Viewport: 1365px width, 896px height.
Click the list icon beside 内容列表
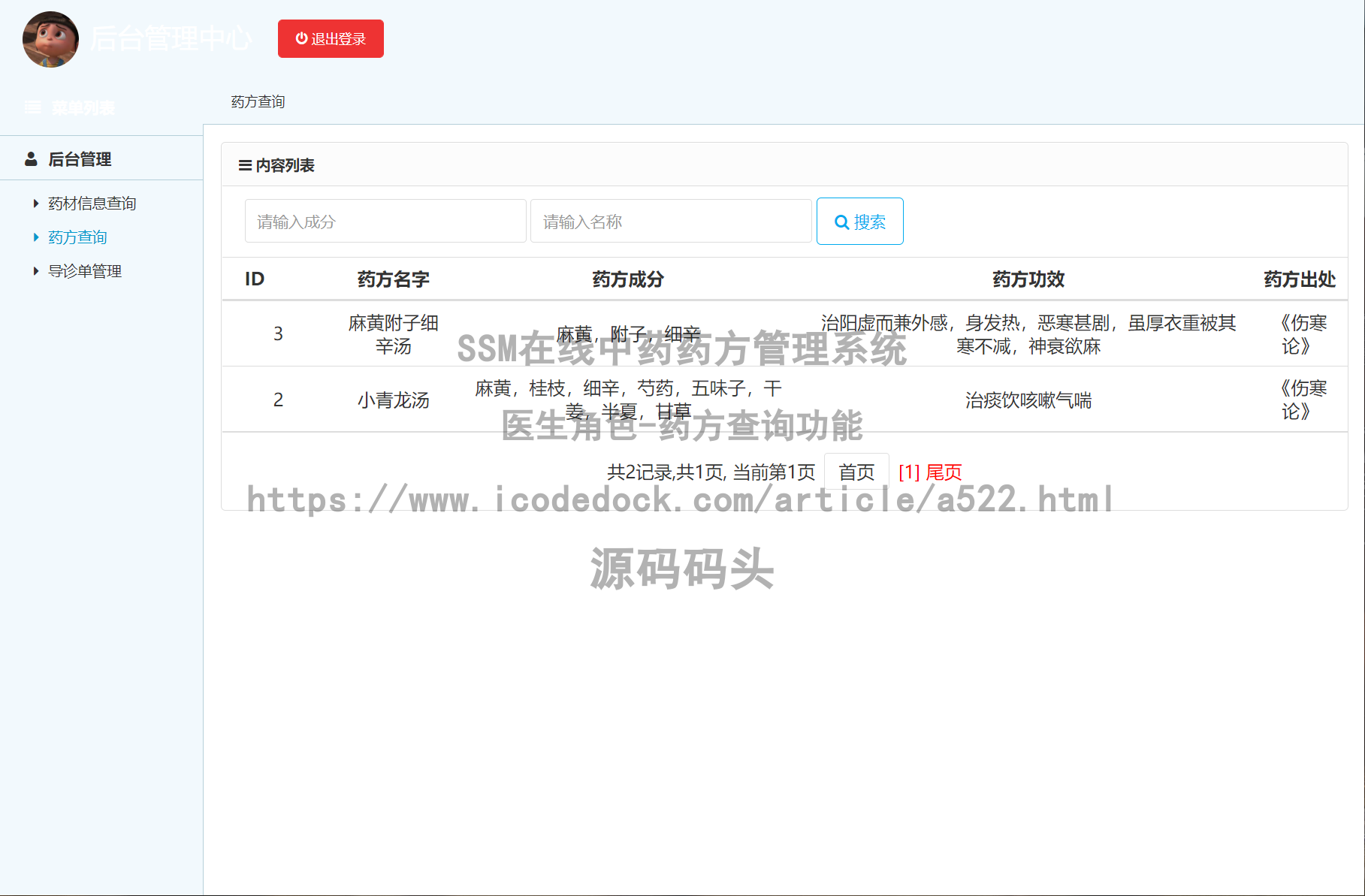pos(243,165)
